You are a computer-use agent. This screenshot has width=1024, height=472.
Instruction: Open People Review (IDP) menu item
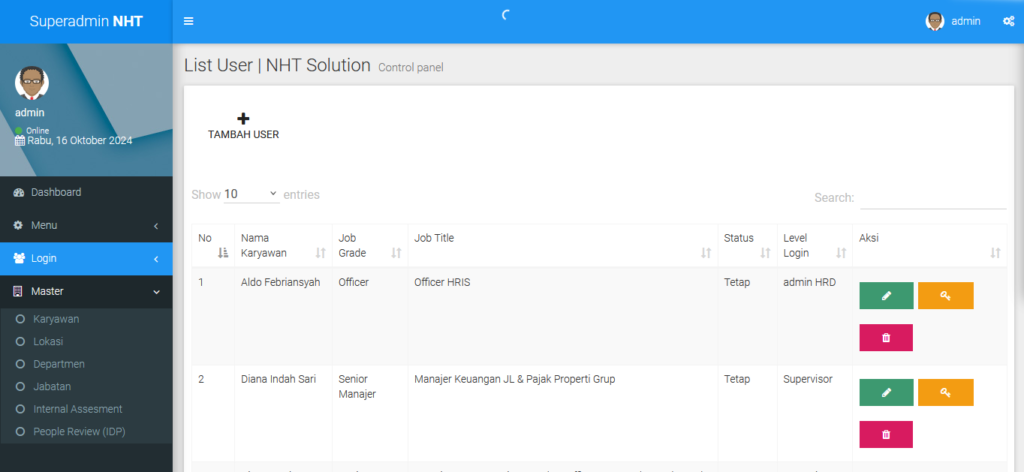click(79, 431)
